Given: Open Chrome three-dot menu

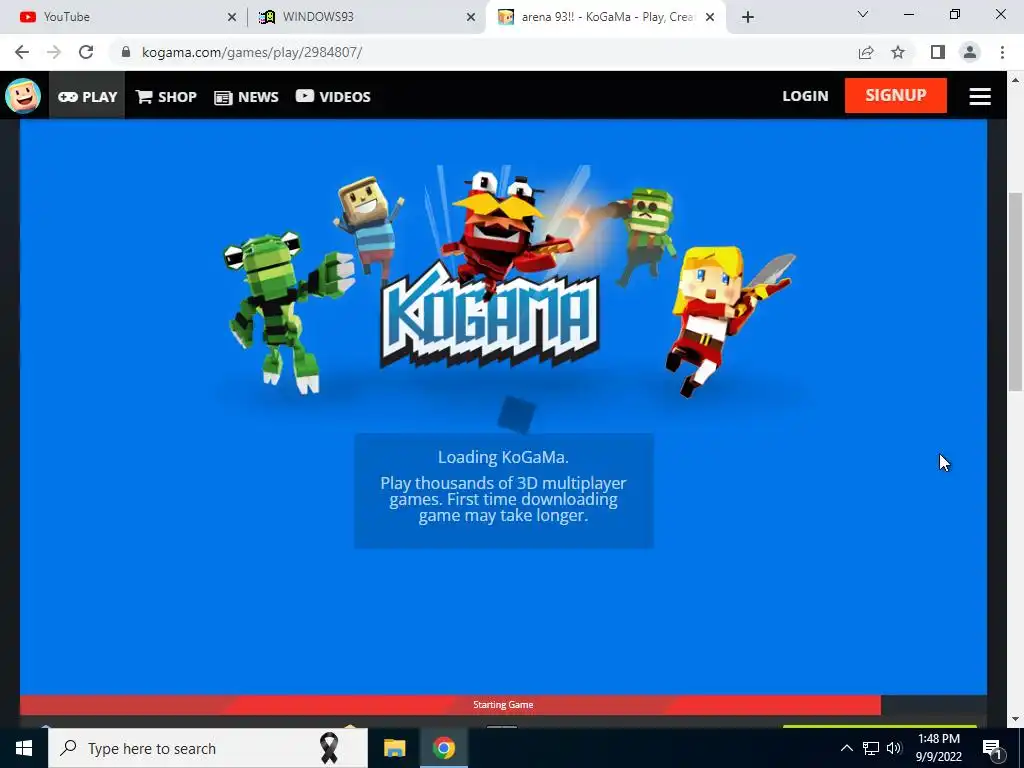Looking at the screenshot, I should click(1002, 52).
